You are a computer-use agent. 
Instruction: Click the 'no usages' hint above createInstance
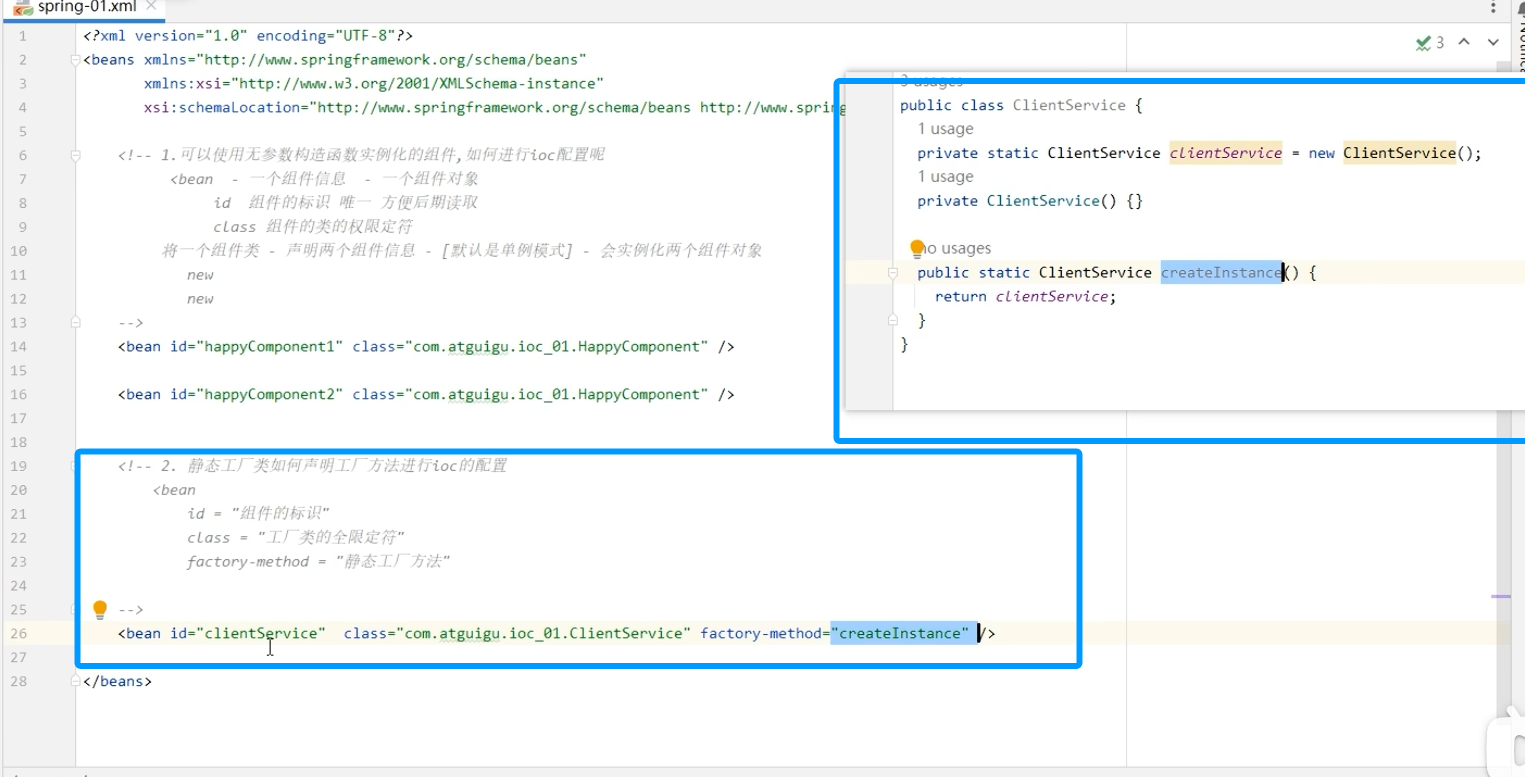pos(954,249)
